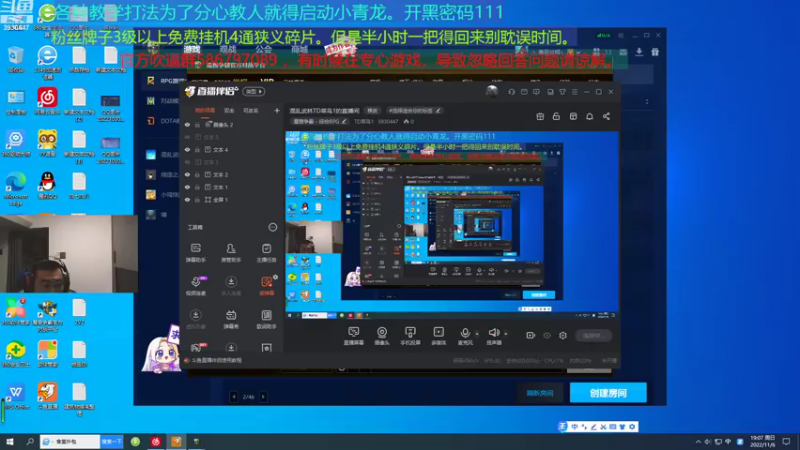Add a new scene with plus button

(277, 110)
